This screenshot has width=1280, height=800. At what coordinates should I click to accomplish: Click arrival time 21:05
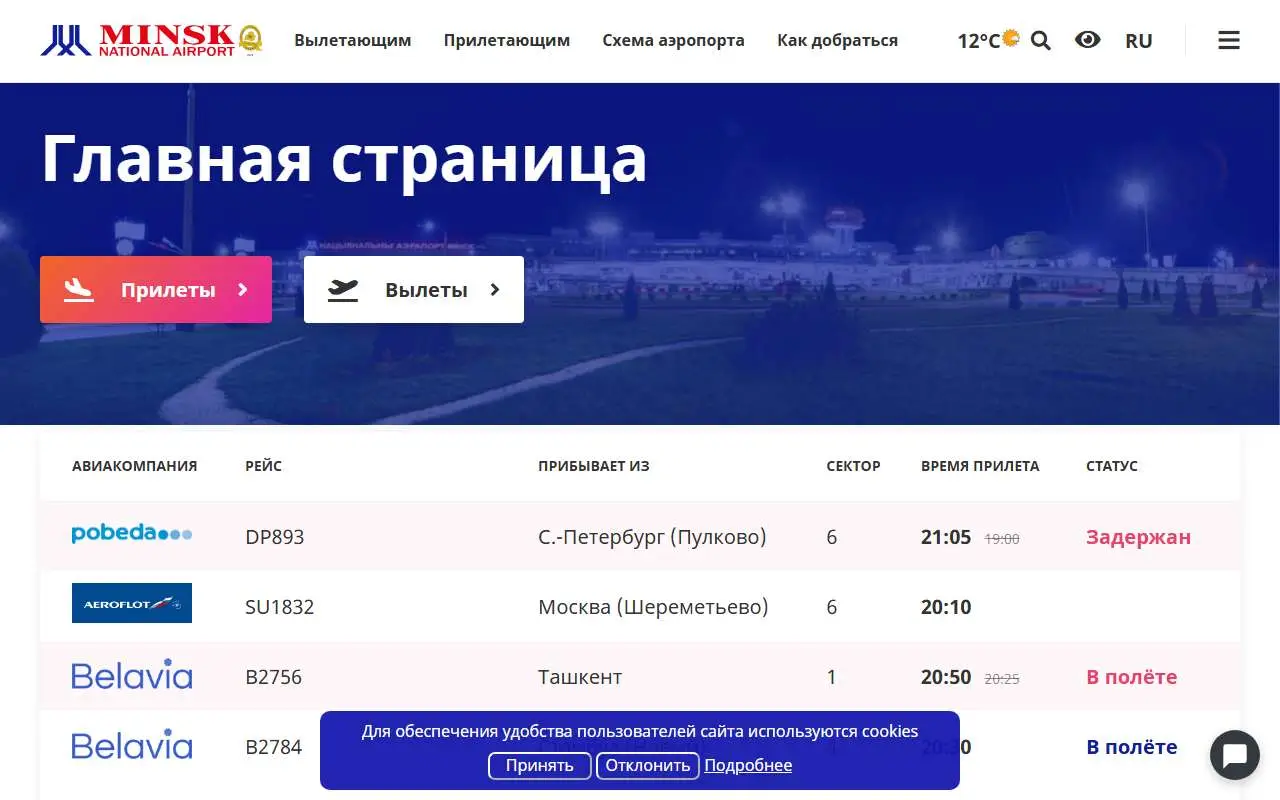[x=946, y=537]
